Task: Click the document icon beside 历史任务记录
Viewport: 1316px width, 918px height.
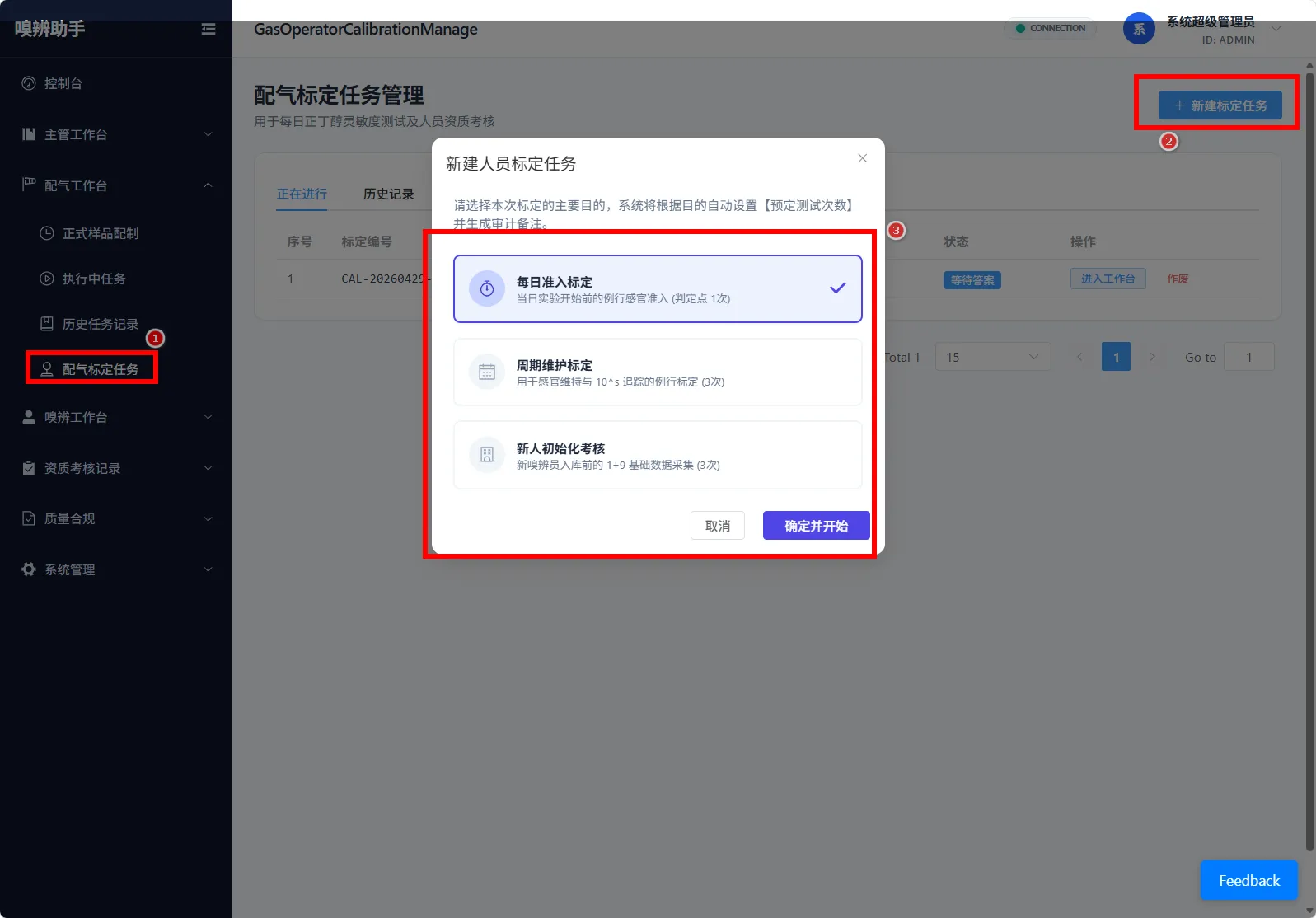Action: click(47, 324)
